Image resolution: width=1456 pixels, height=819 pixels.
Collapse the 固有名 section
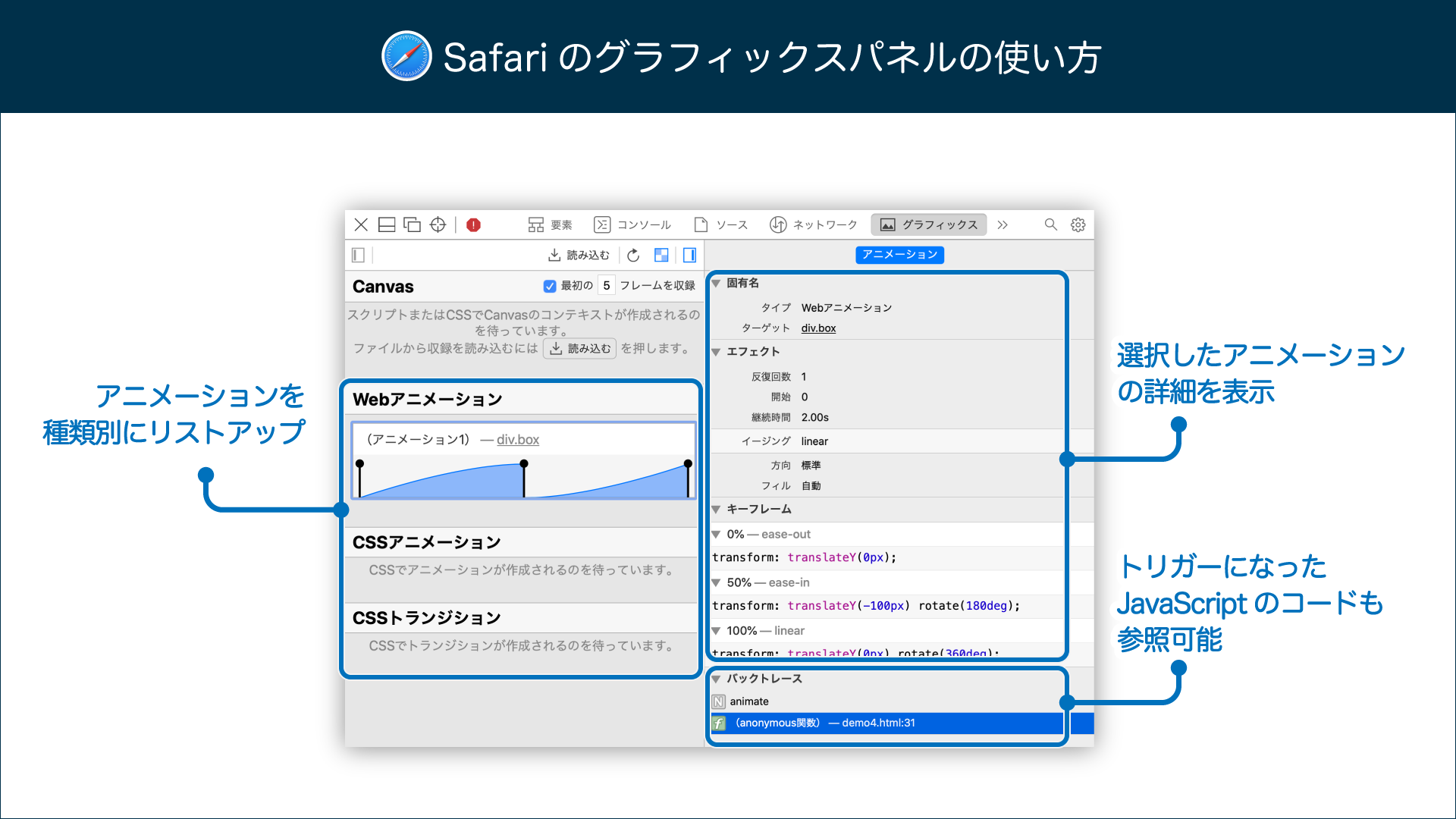coord(716,283)
